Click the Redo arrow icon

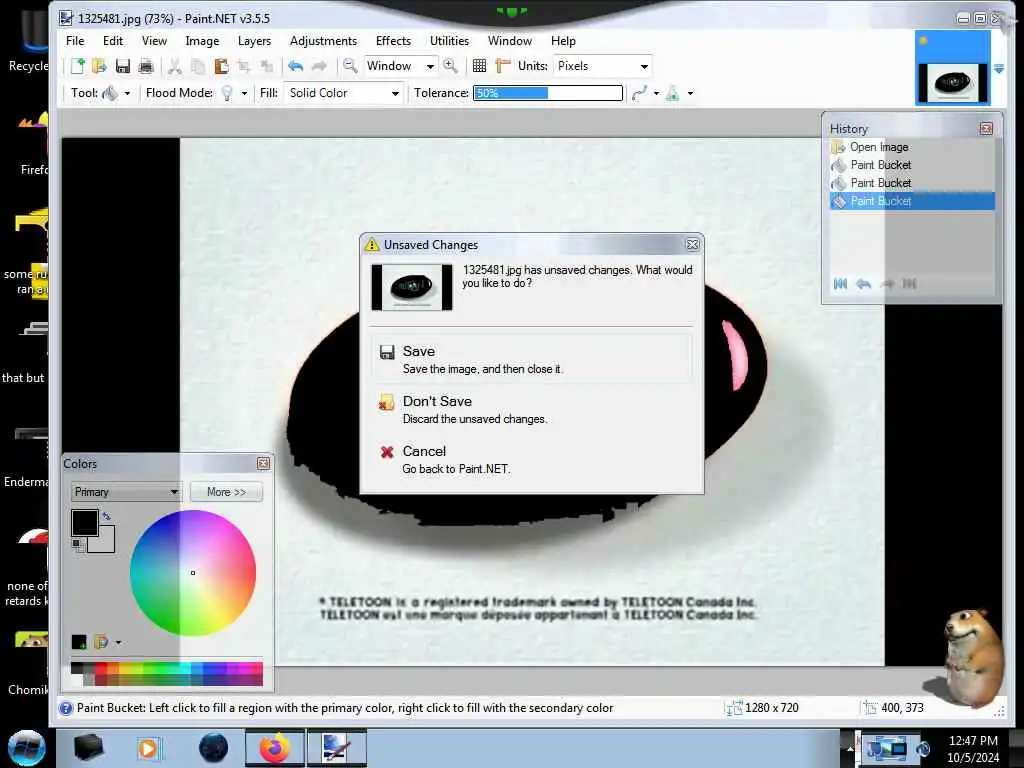pyautogui.click(x=319, y=66)
